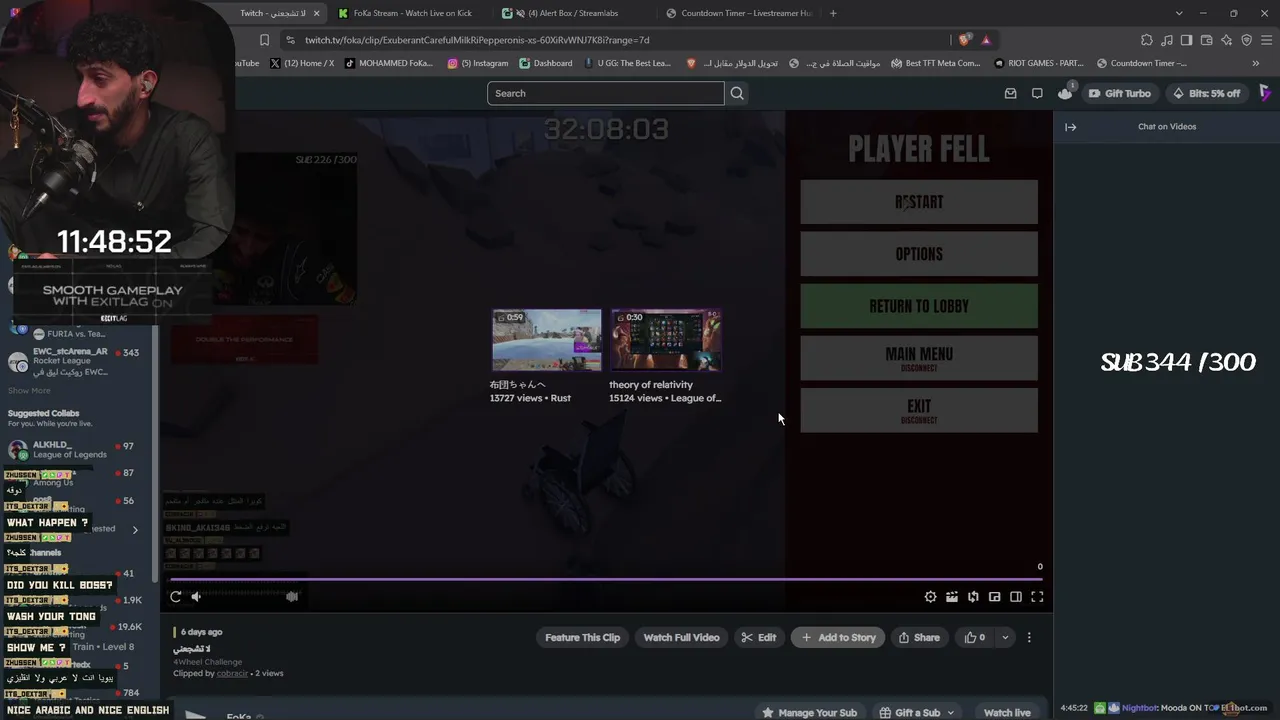
Task: Click the Gift Turbo button
Action: coord(1119,93)
